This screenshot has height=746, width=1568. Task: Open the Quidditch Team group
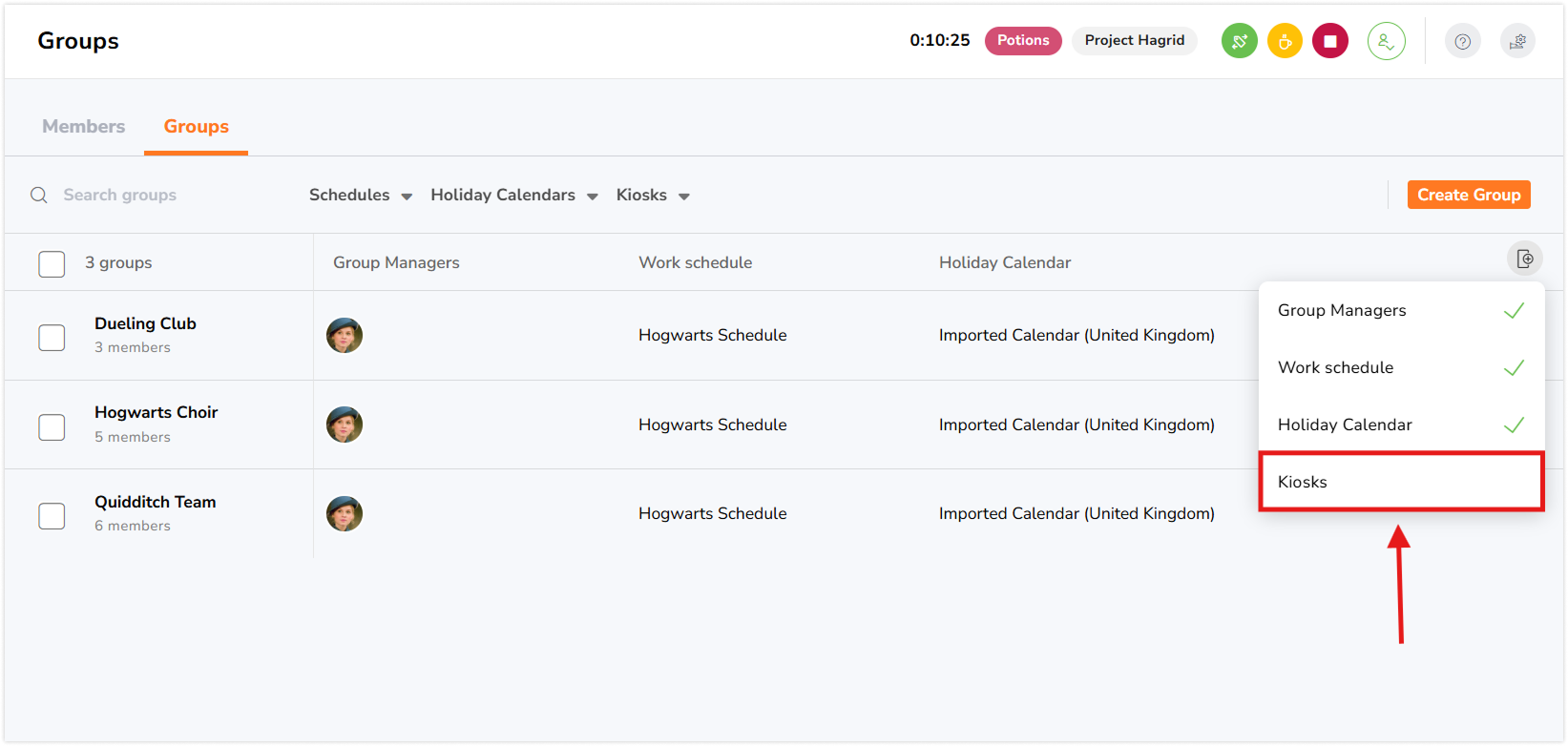click(x=155, y=502)
